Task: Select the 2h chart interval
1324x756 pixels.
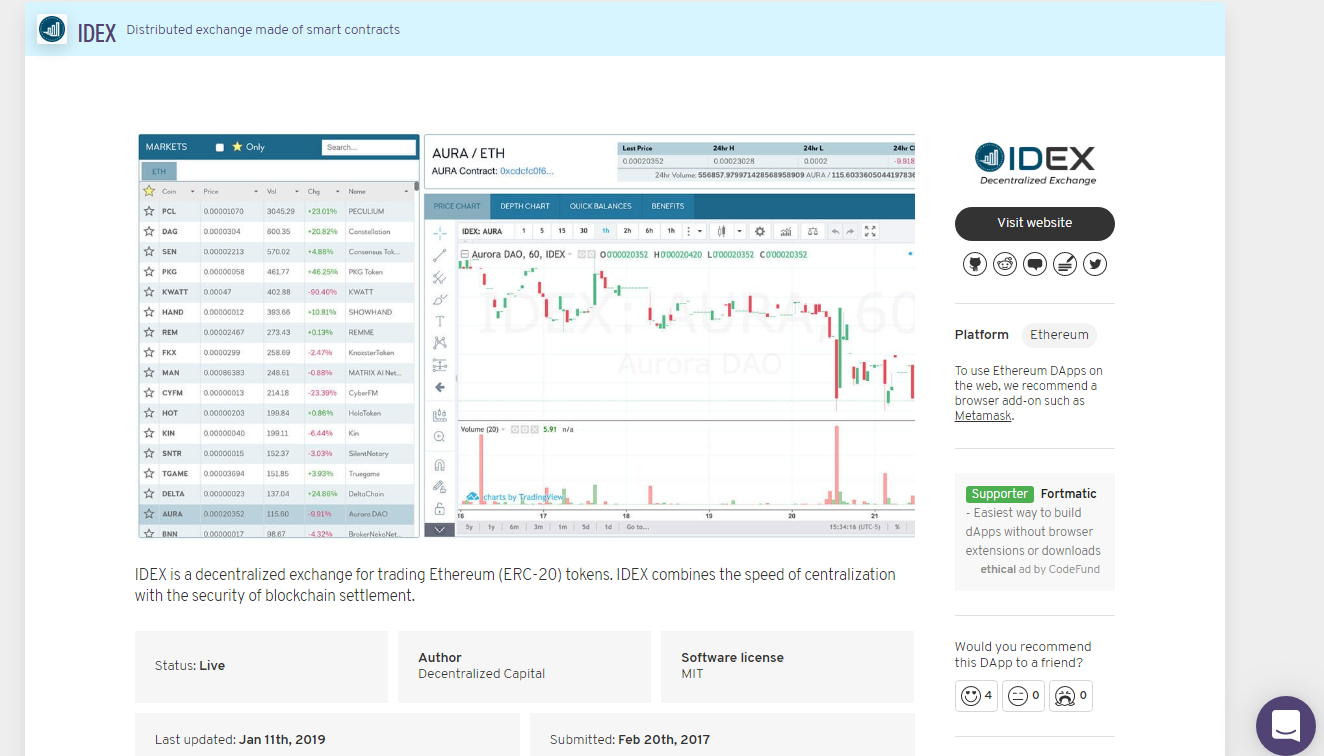Action: (627, 231)
